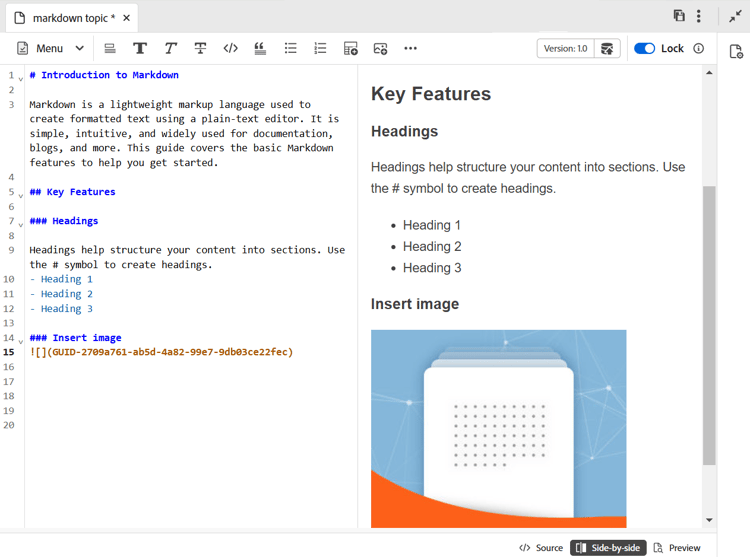This screenshot has width=750, height=557.
Task: Apply bold formatting
Action: [140, 48]
